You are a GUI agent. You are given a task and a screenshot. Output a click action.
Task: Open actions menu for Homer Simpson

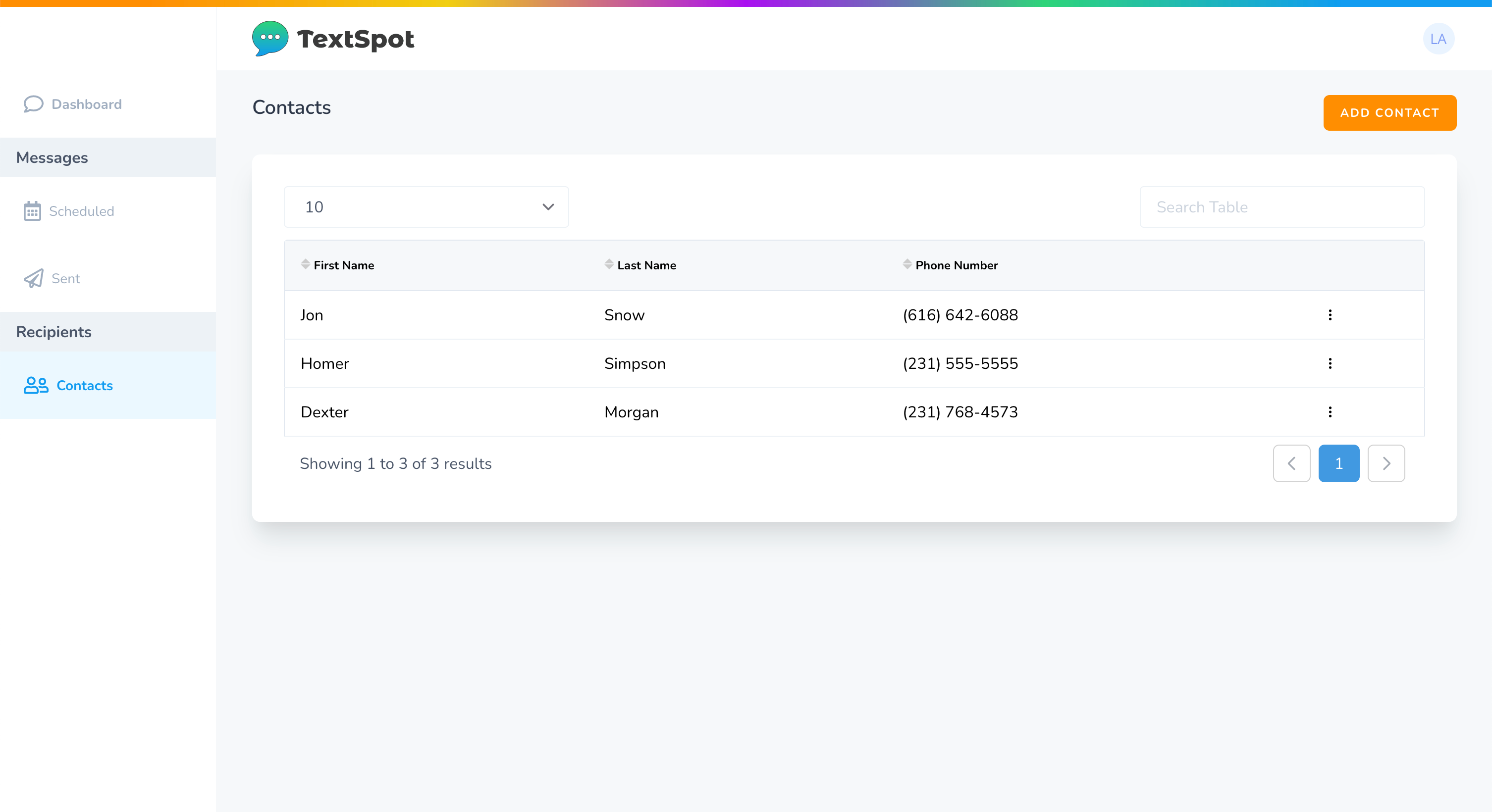[x=1330, y=363]
